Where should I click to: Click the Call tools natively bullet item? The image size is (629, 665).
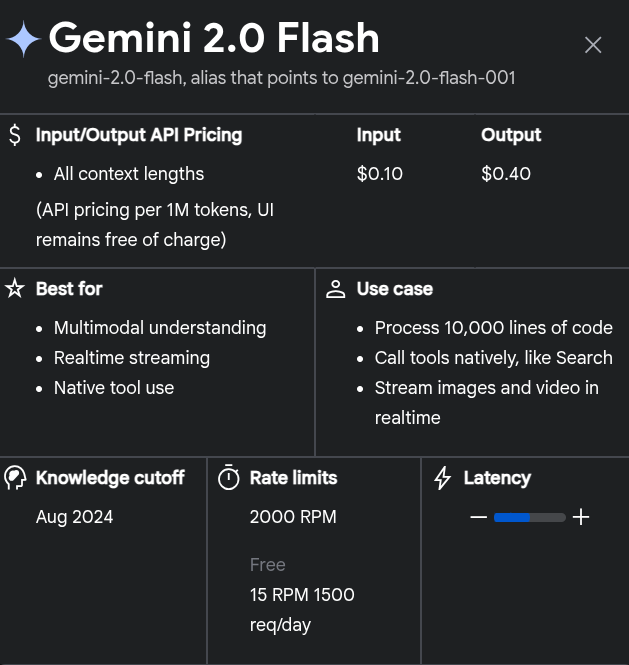(x=493, y=358)
